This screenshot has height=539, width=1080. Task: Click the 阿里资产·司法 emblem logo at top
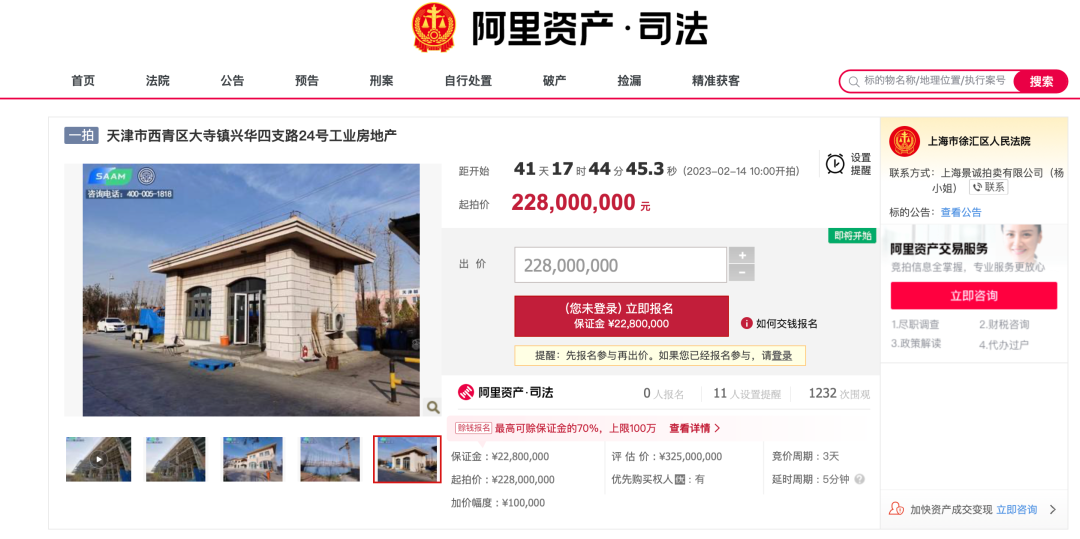tap(434, 28)
